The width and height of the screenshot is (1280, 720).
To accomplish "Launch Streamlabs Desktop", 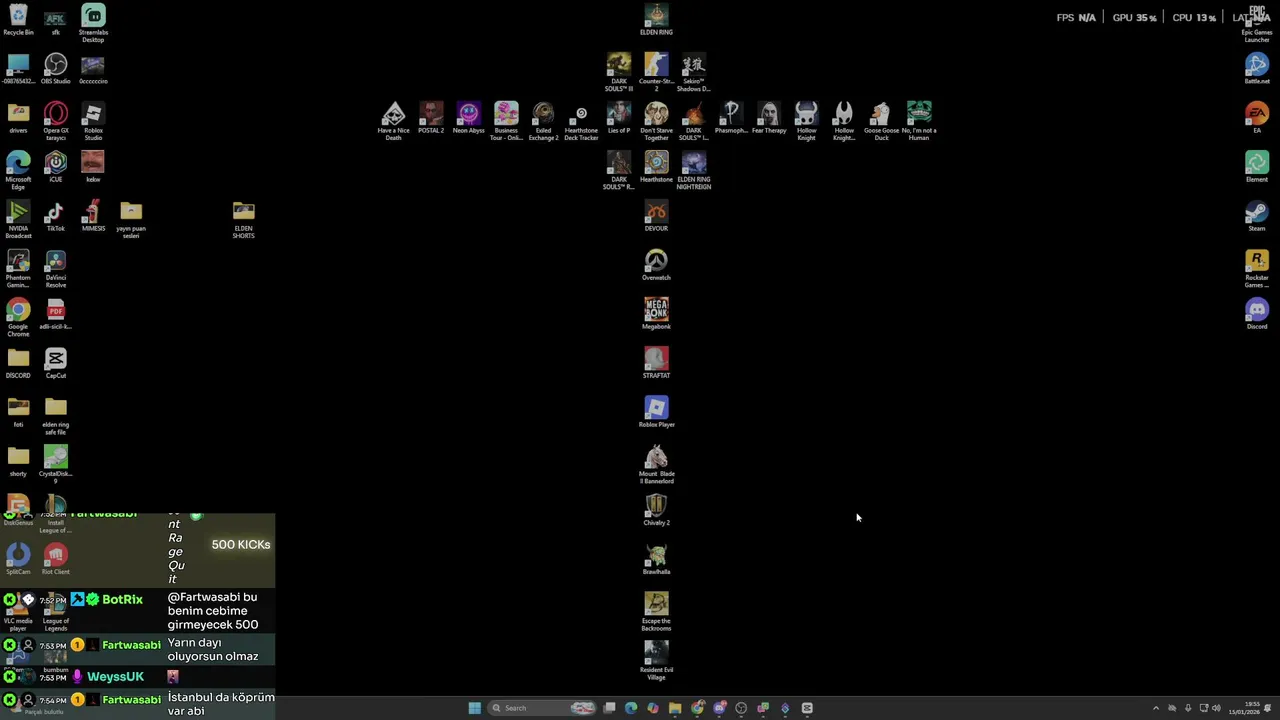I will point(93,23).
